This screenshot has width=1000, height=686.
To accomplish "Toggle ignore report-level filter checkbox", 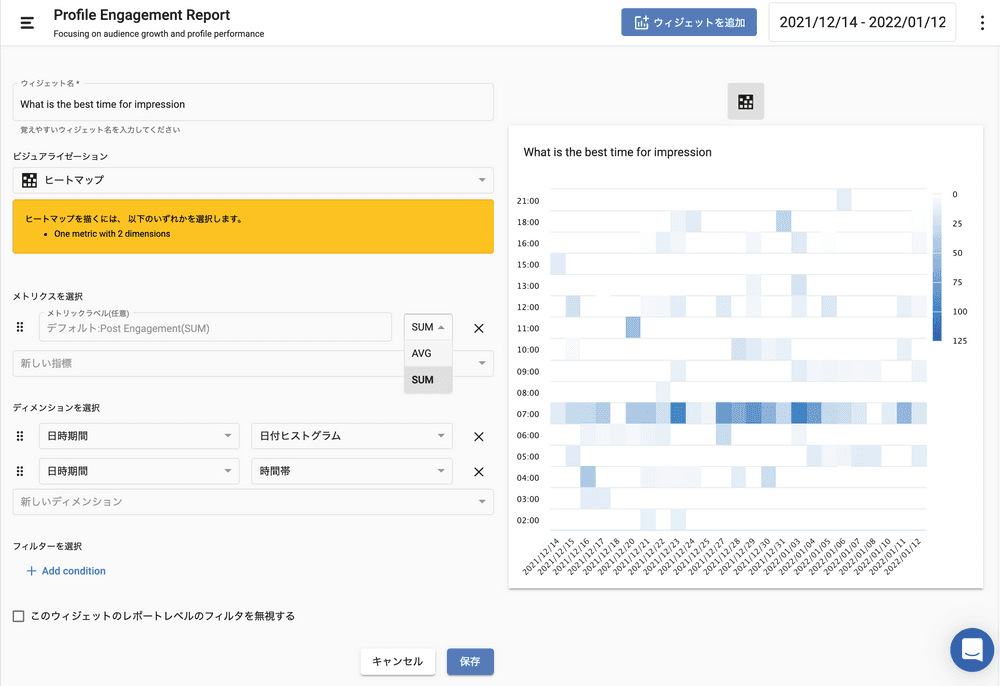I will [18, 616].
